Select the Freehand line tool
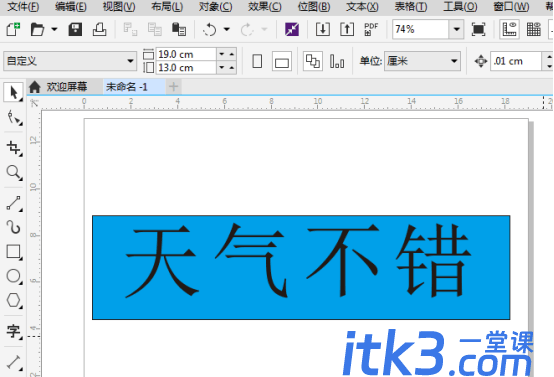The width and height of the screenshot is (554, 377). (x=14, y=204)
